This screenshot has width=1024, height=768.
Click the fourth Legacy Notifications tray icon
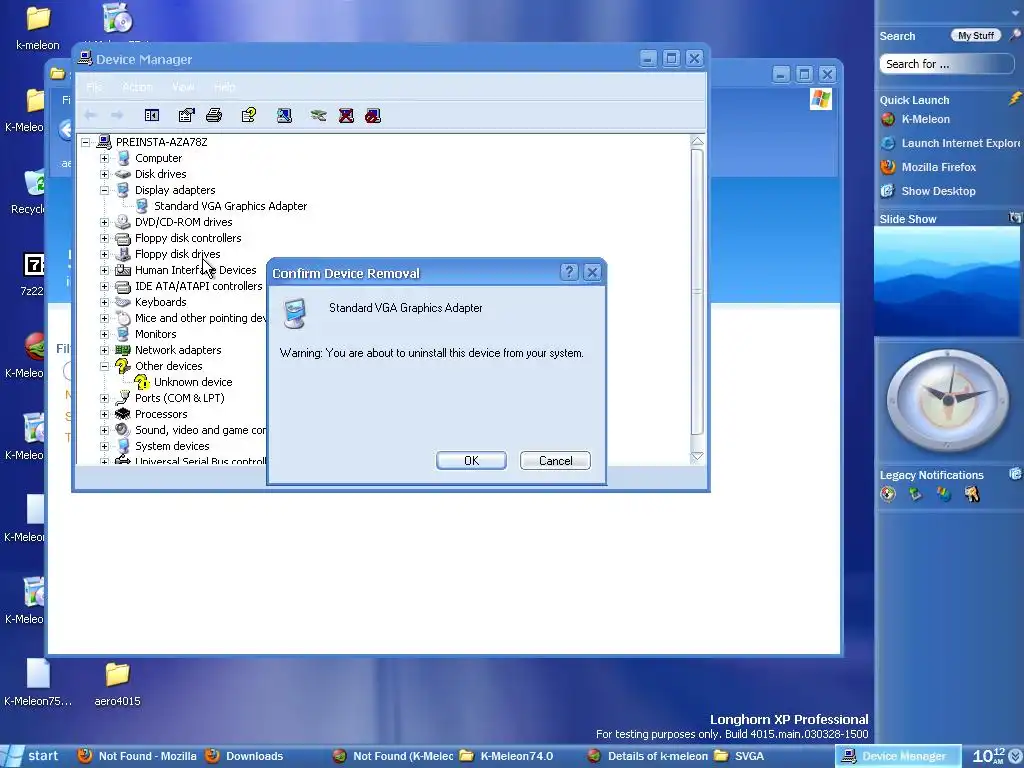click(972, 494)
